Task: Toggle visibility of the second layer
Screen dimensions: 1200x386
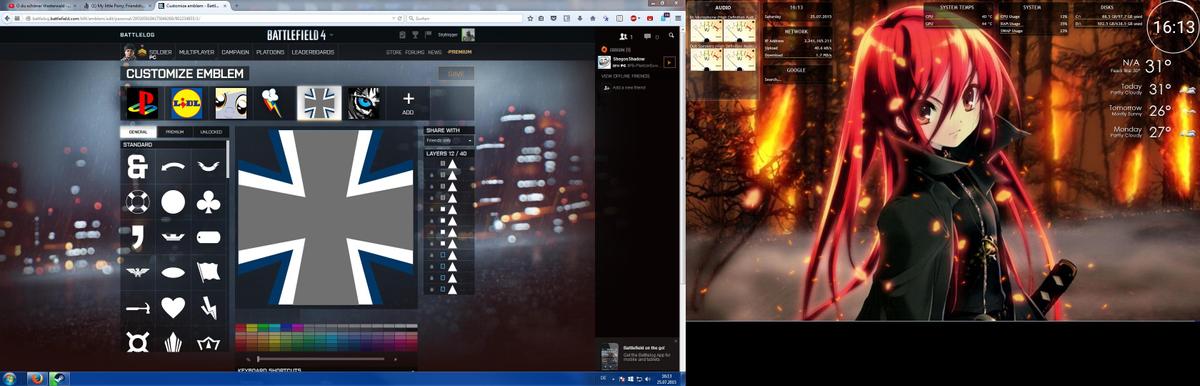Action: tap(432, 175)
